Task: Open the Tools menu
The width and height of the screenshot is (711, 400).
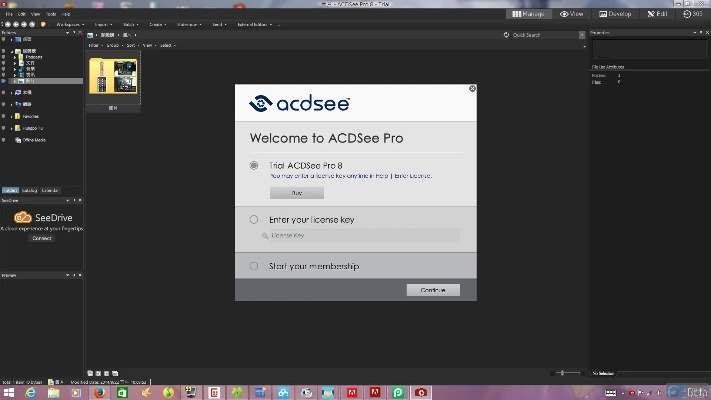Action: [50, 14]
